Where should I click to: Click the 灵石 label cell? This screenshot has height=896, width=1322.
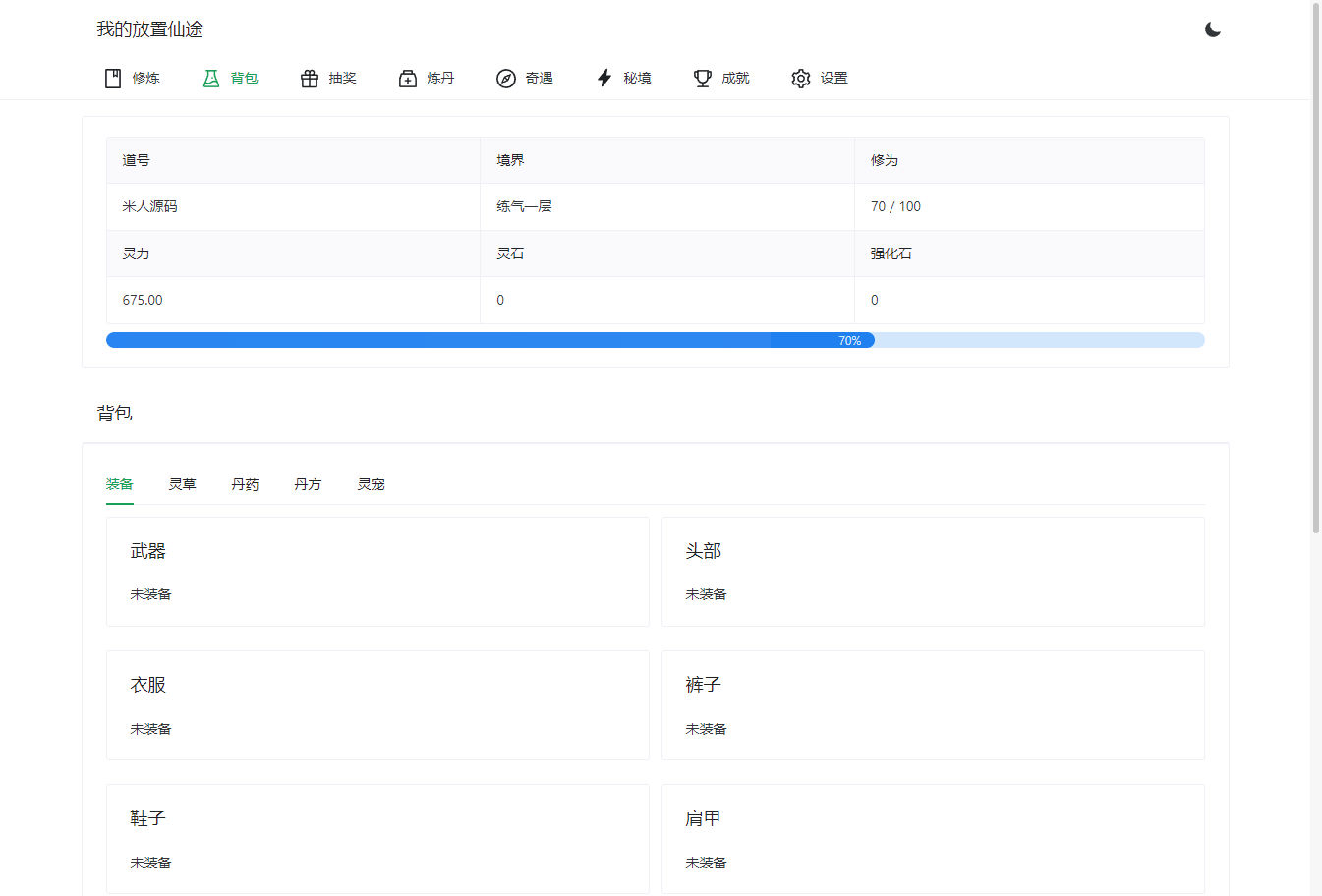667,253
